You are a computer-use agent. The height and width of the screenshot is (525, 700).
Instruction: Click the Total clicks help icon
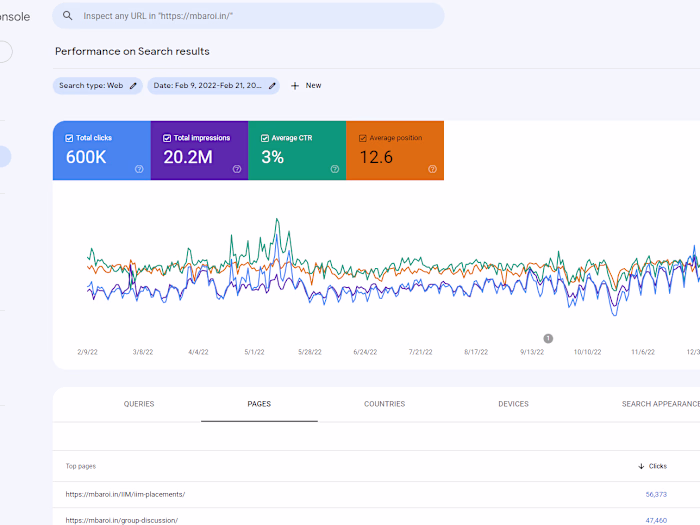tap(139, 169)
